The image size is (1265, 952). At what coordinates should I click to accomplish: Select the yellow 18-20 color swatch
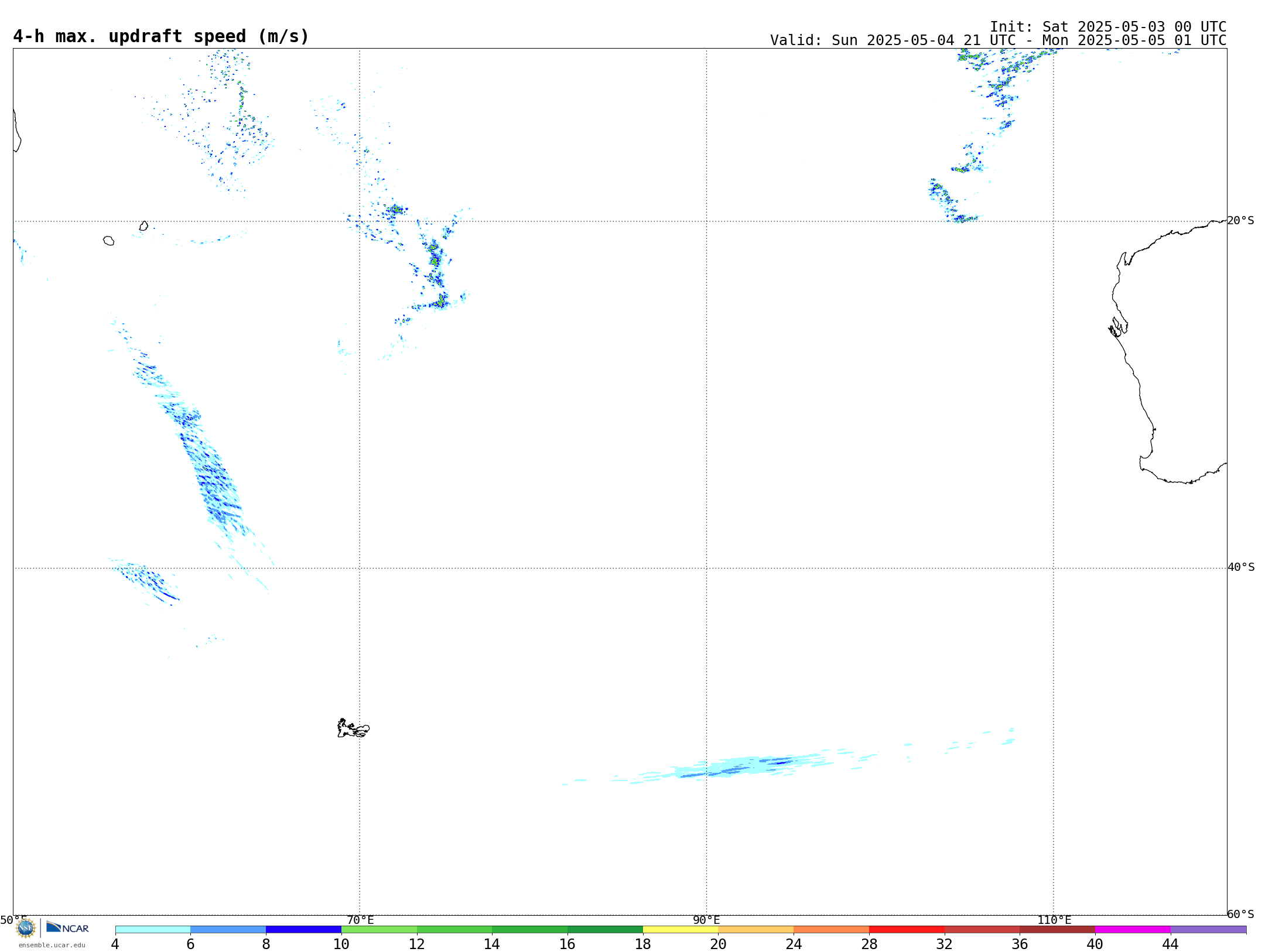point(681,929)
